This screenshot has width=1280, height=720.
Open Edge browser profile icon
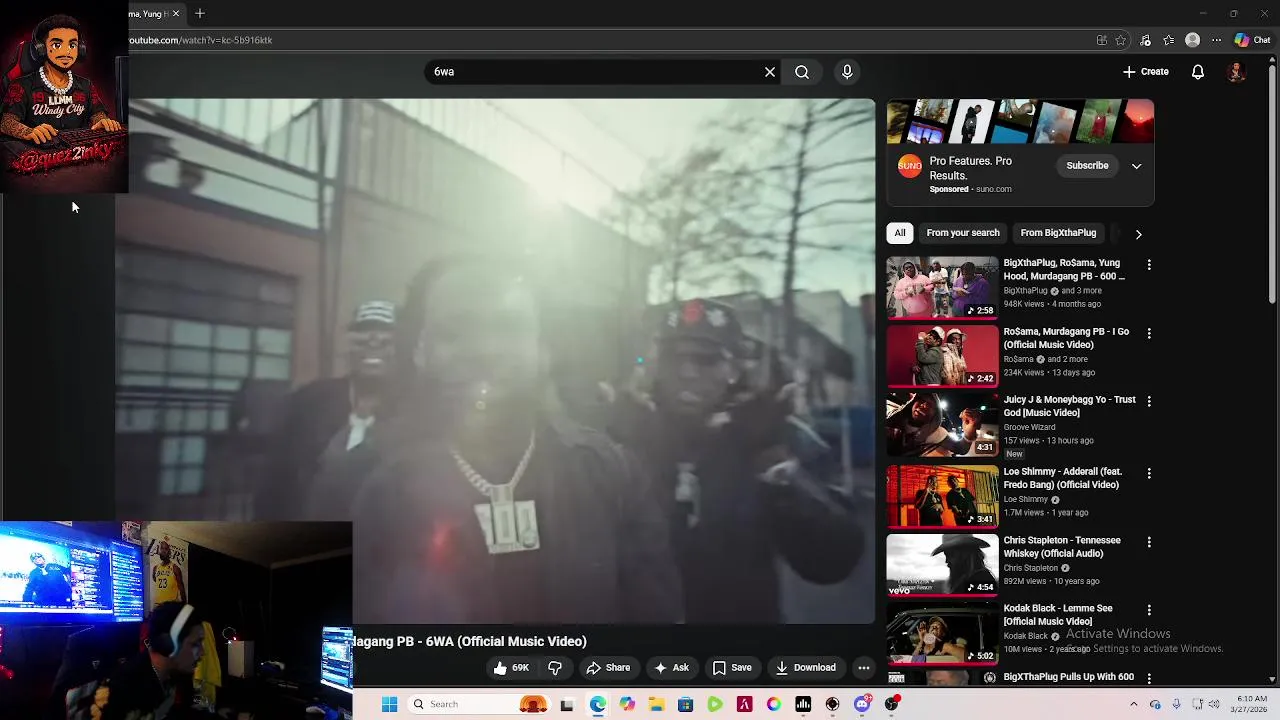click(x=1192, y=40)
